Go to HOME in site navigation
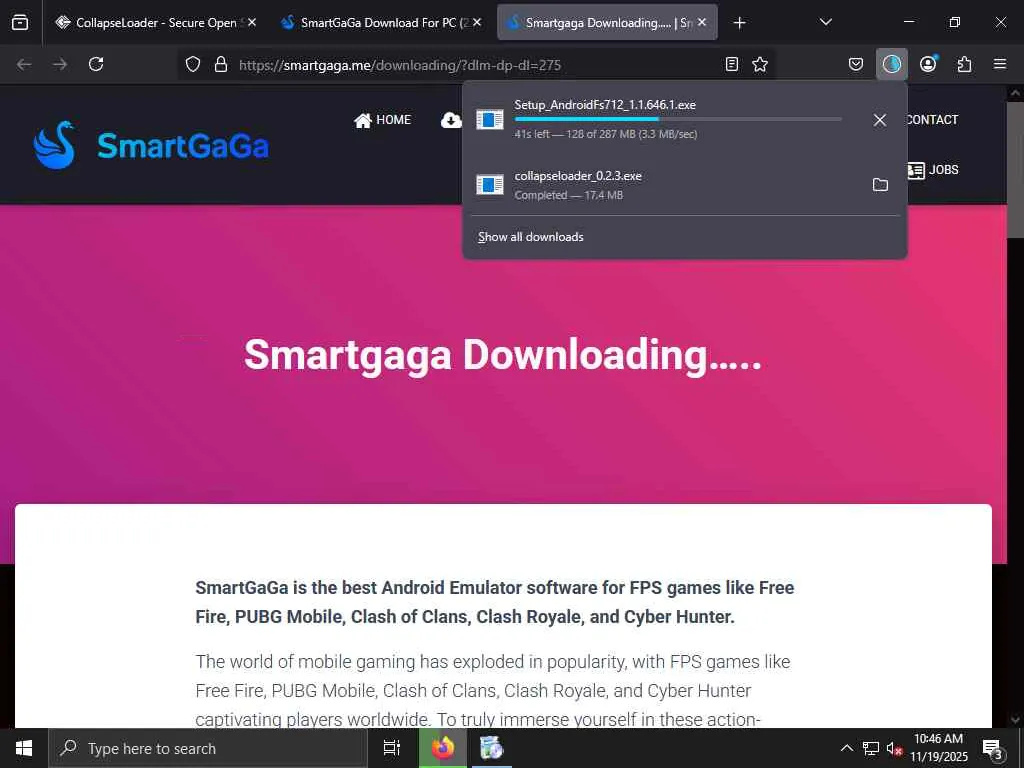The image size is (1024, 768). pos(382,120)
